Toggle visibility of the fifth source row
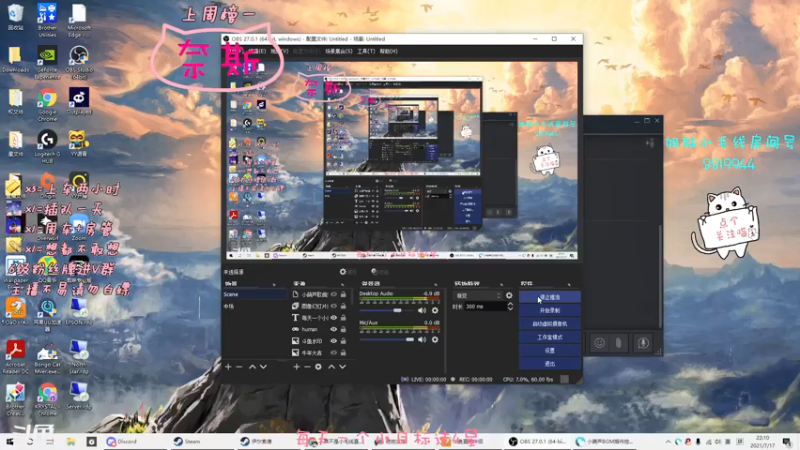This screenshot has height=450, width=800. tap(334, 341)
